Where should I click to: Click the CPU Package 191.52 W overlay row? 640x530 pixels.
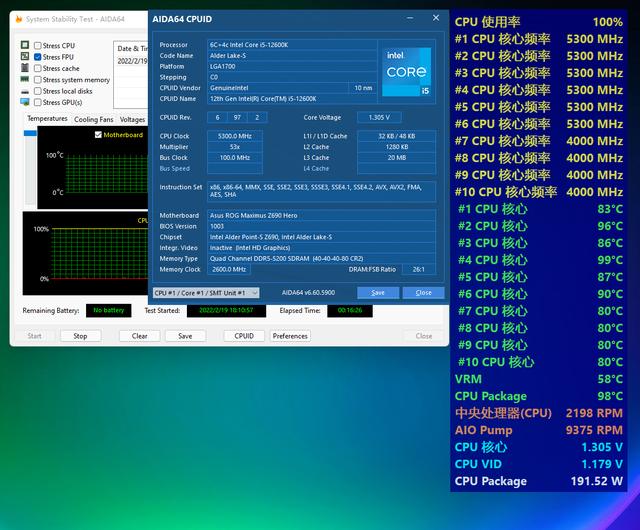pos(539,481)
